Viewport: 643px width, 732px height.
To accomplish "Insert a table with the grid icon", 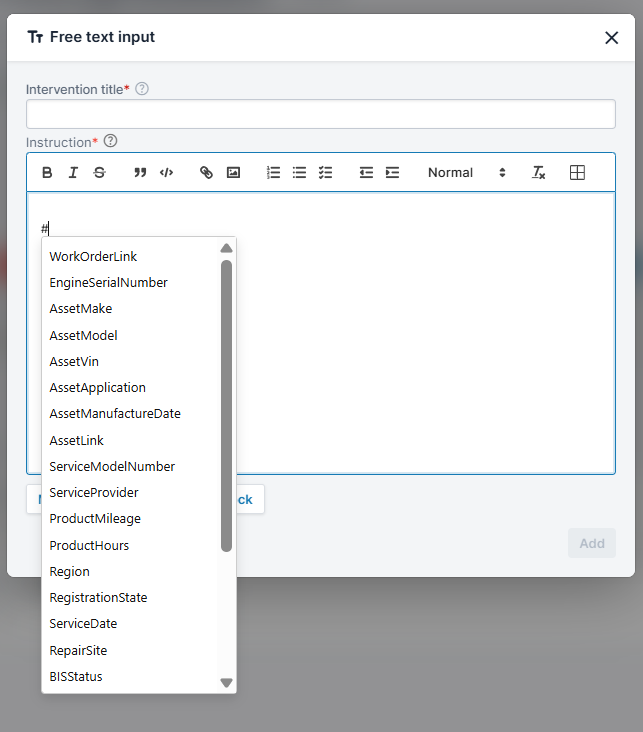I will tap(577, 172).
